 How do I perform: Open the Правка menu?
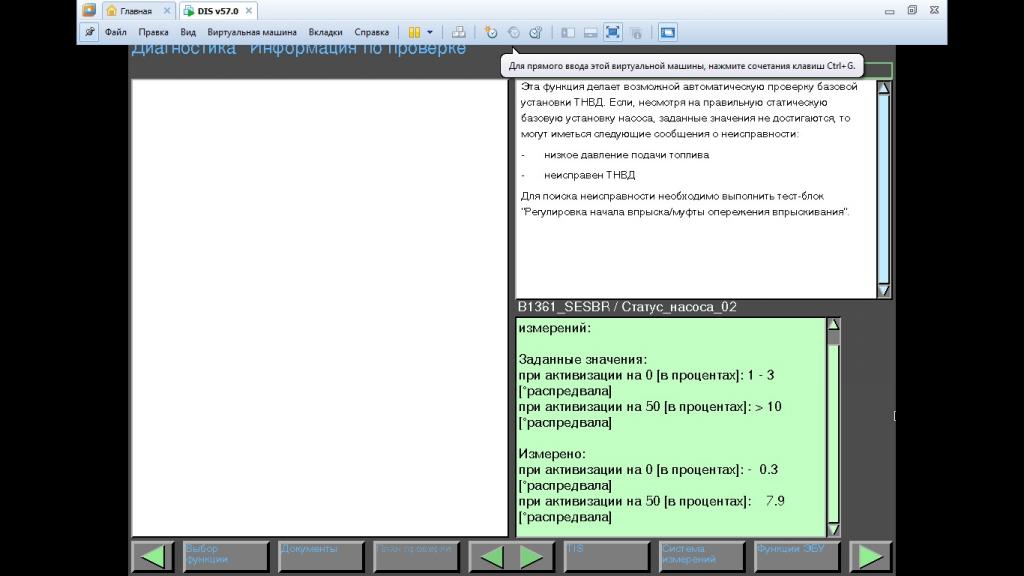(x=153, y=32)
